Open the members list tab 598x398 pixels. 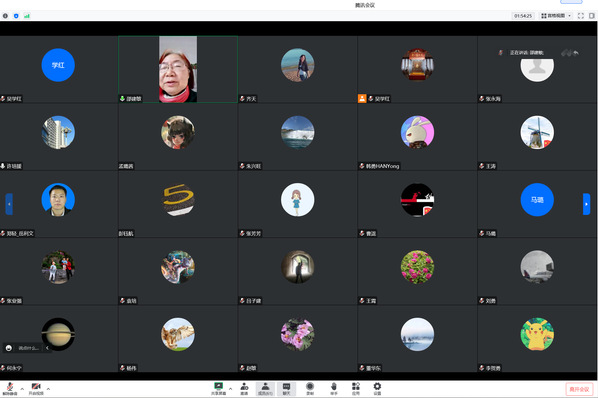click(x=265, y=388)
